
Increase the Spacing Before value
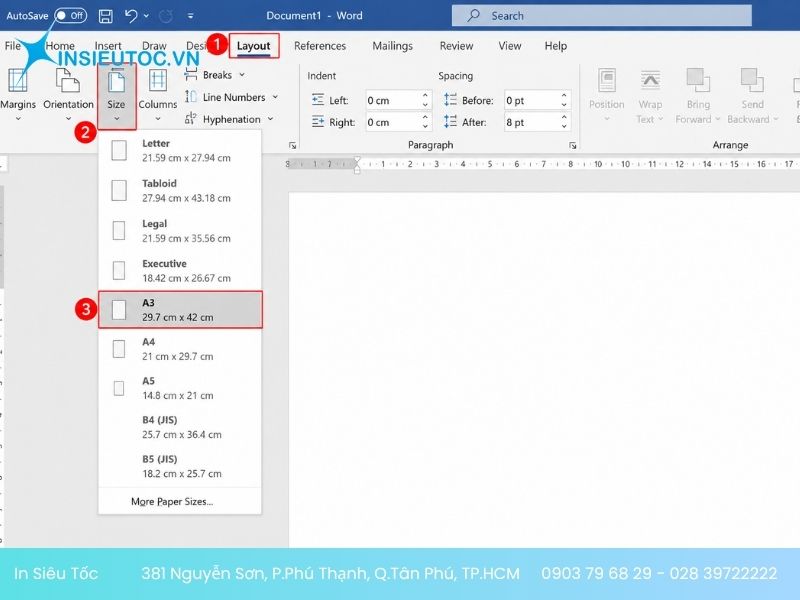[564, 95]
